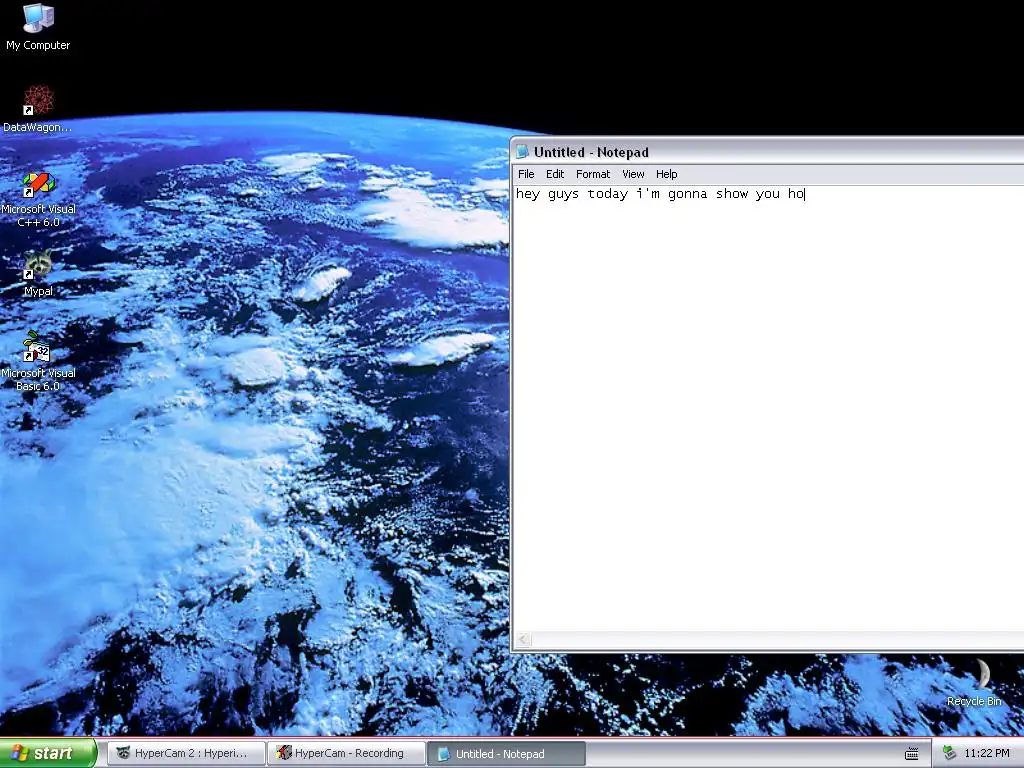Select the DataWagon desktop shortcut

coord(38,108)
